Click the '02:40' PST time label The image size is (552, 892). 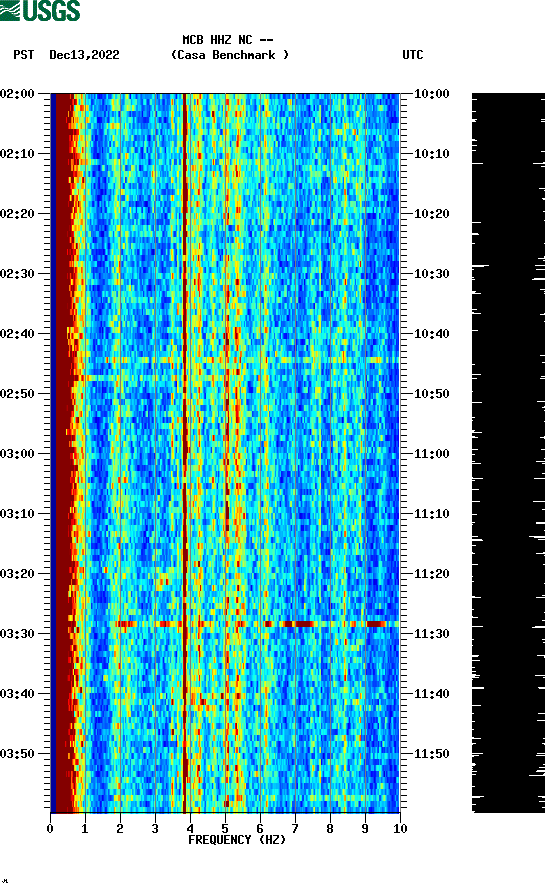(x=17, y=334)
